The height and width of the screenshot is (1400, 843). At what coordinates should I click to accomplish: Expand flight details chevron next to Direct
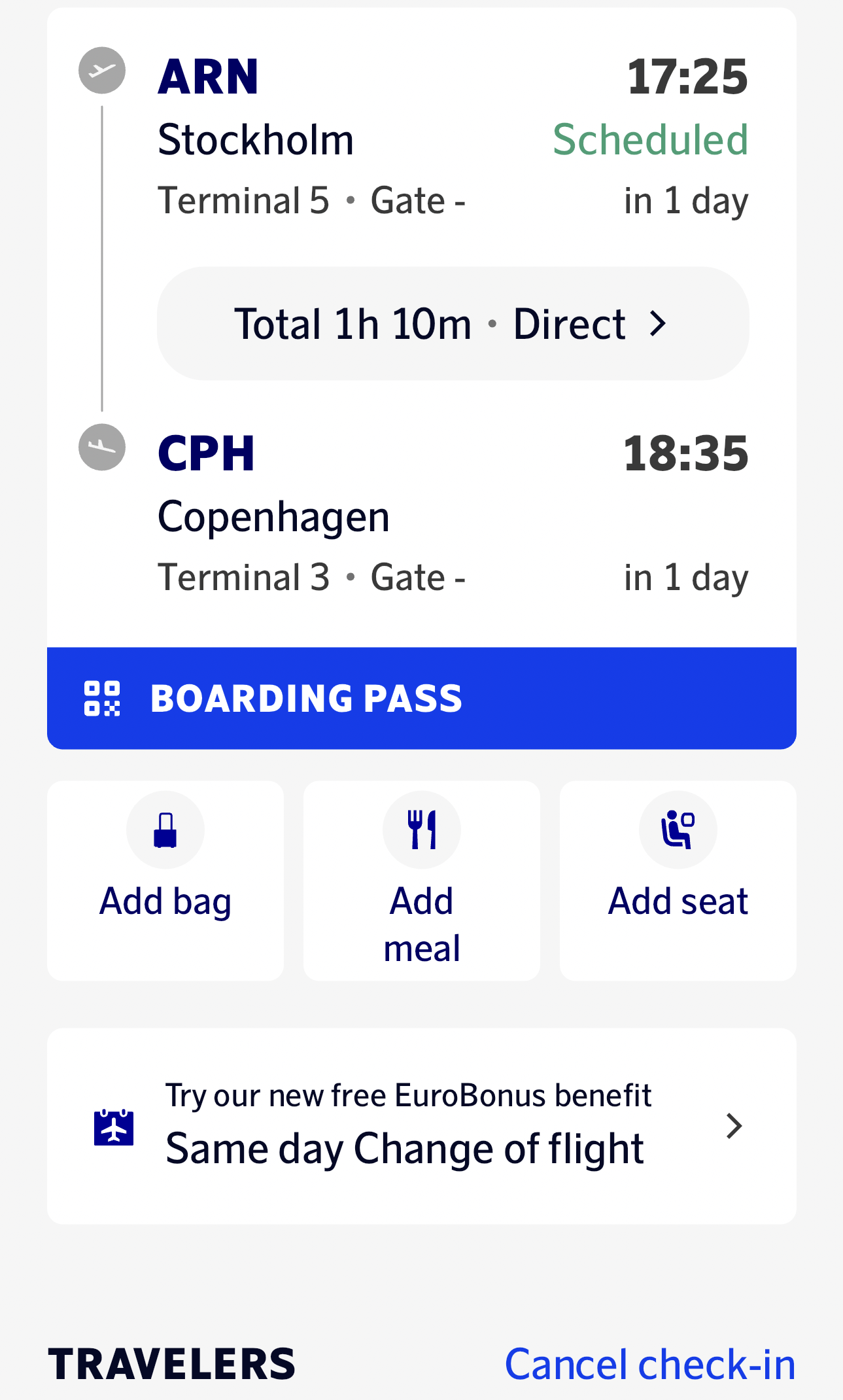tap(658, 324)
